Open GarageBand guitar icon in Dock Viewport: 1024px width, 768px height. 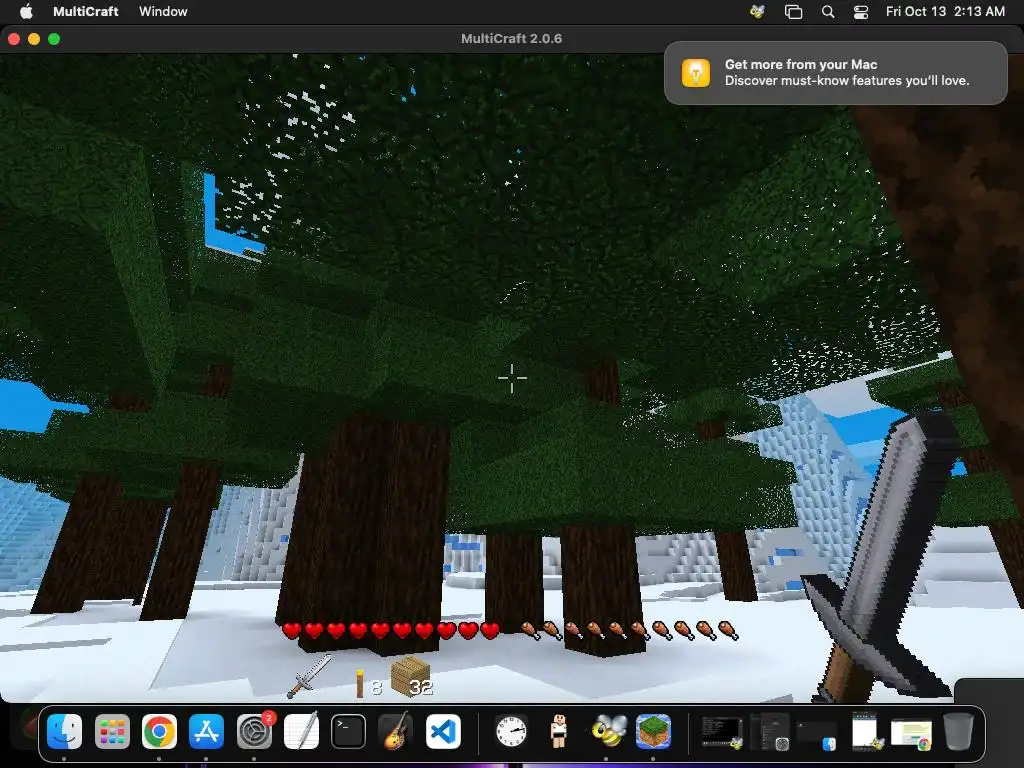396,731
